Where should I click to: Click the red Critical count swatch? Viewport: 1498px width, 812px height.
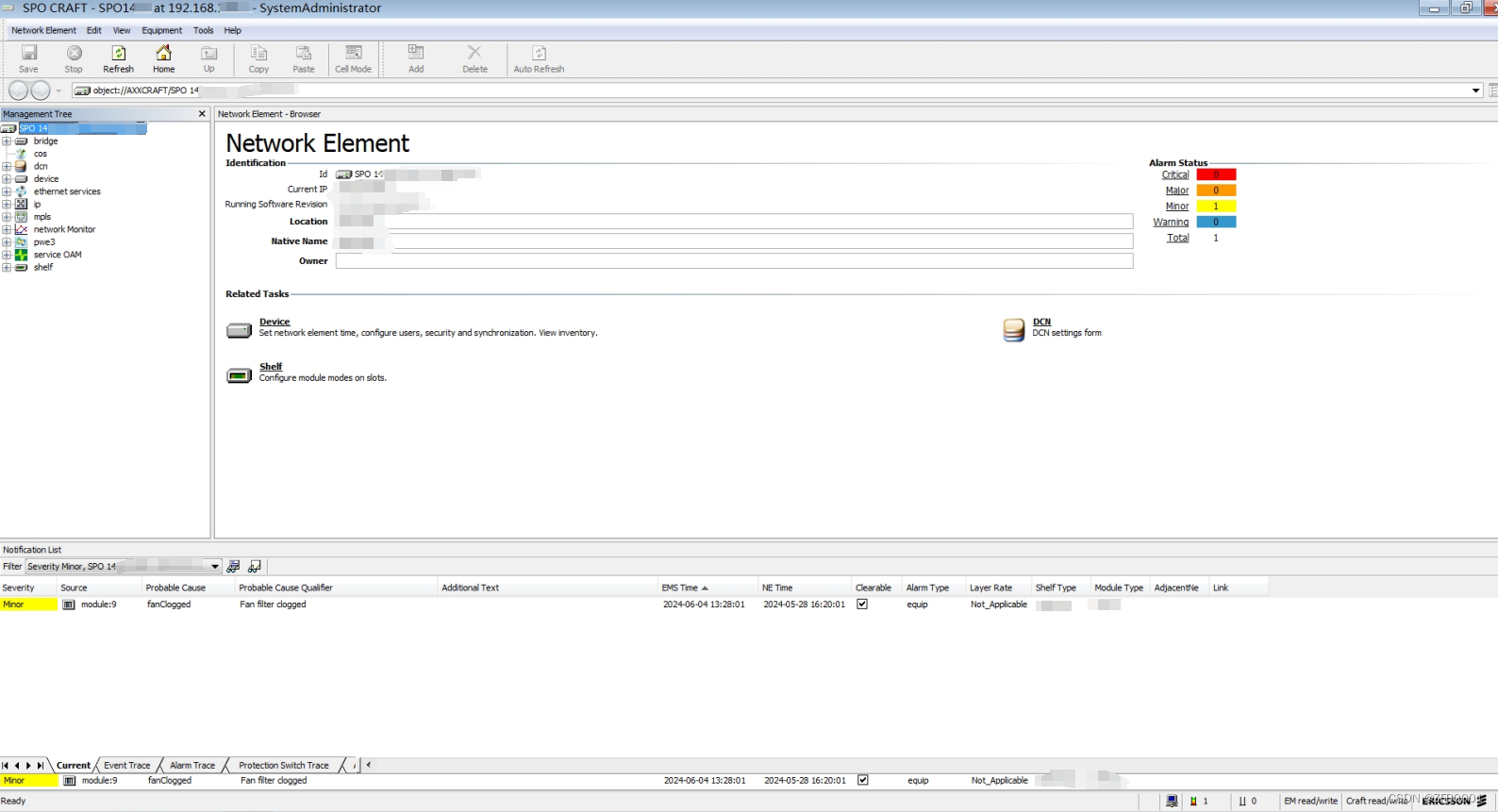pyautogui.click(x=1216, y=174)
